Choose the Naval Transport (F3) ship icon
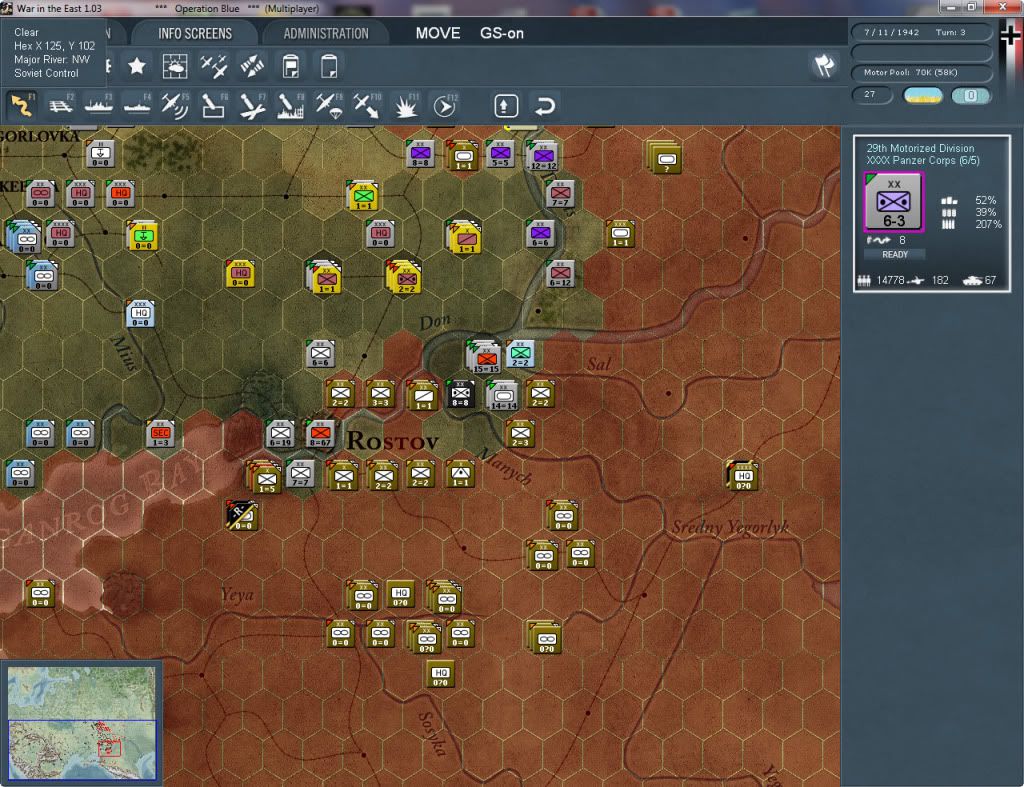This screenshot has width=1024, height=787. 99,105
